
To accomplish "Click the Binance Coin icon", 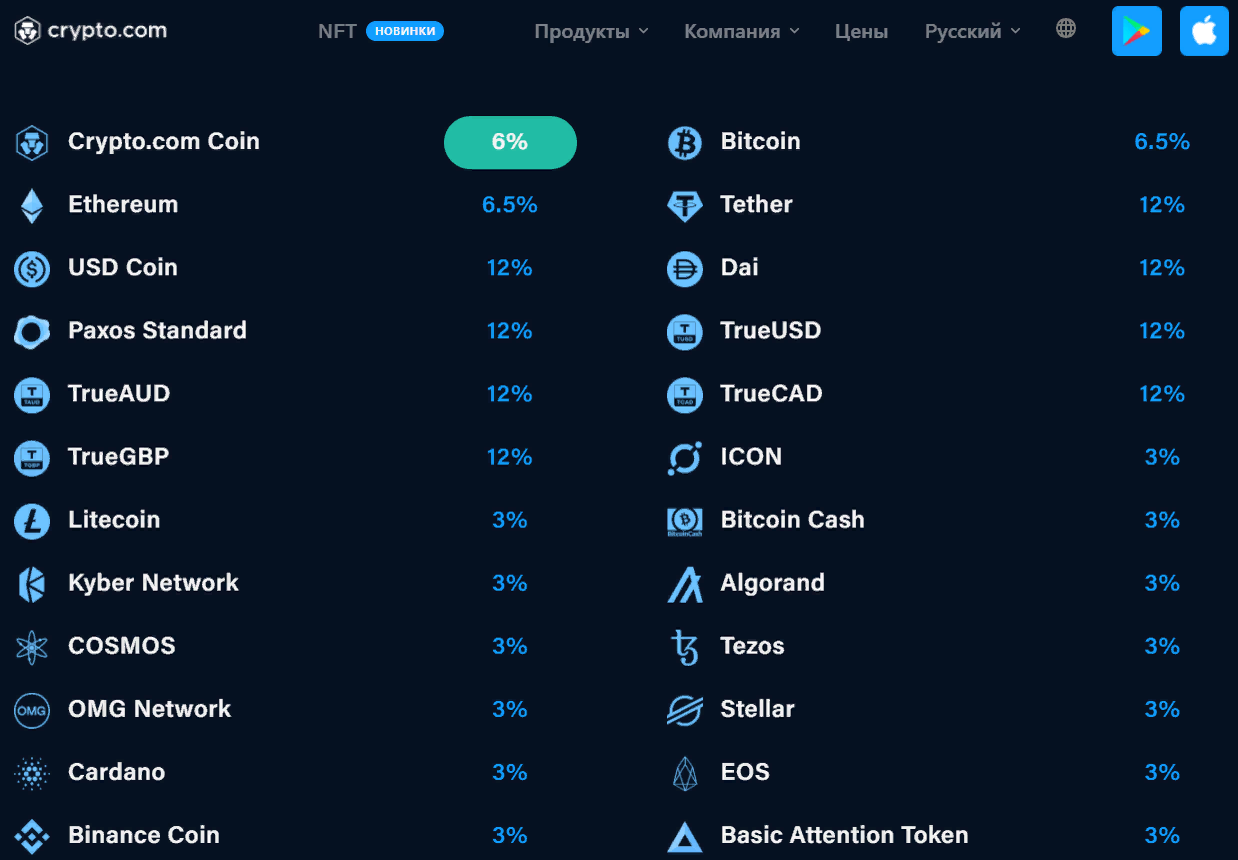I will point(31,835).
